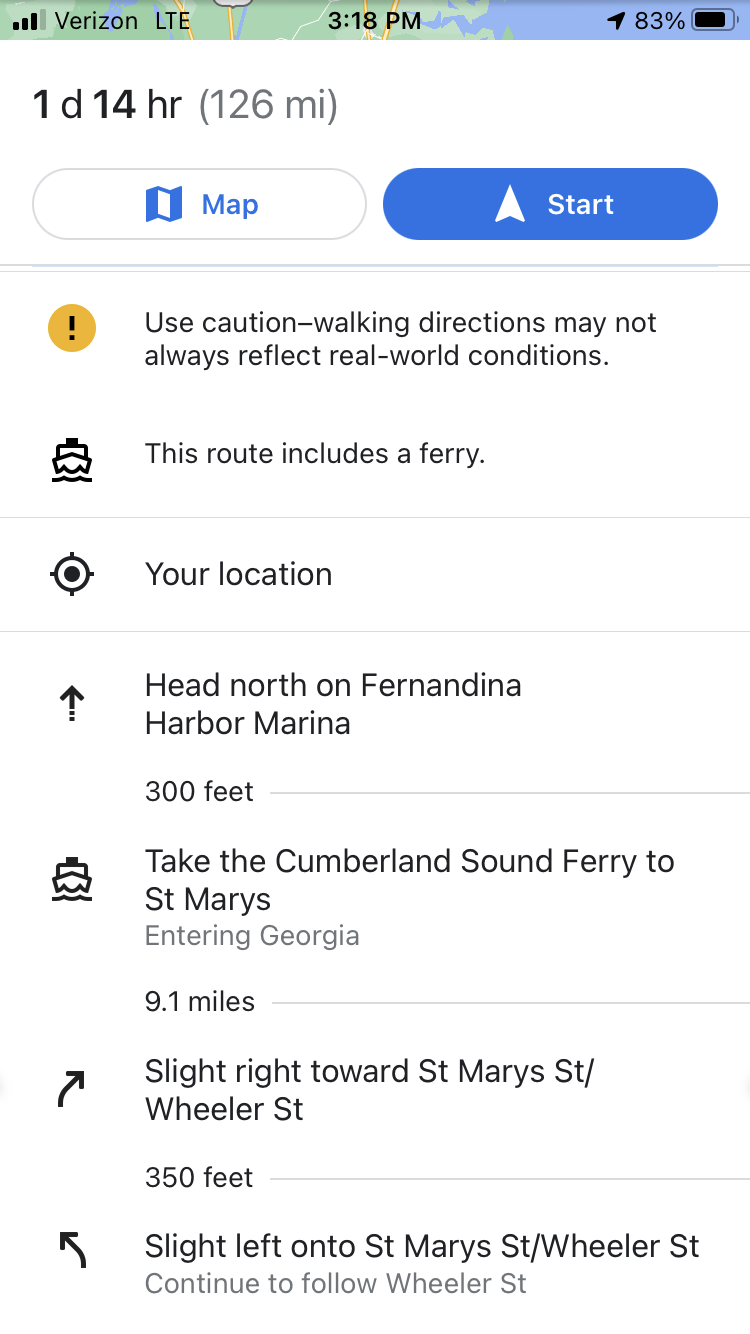Tap the head north arrow icon
This screenshot has width=750, height=1334.
72,705
